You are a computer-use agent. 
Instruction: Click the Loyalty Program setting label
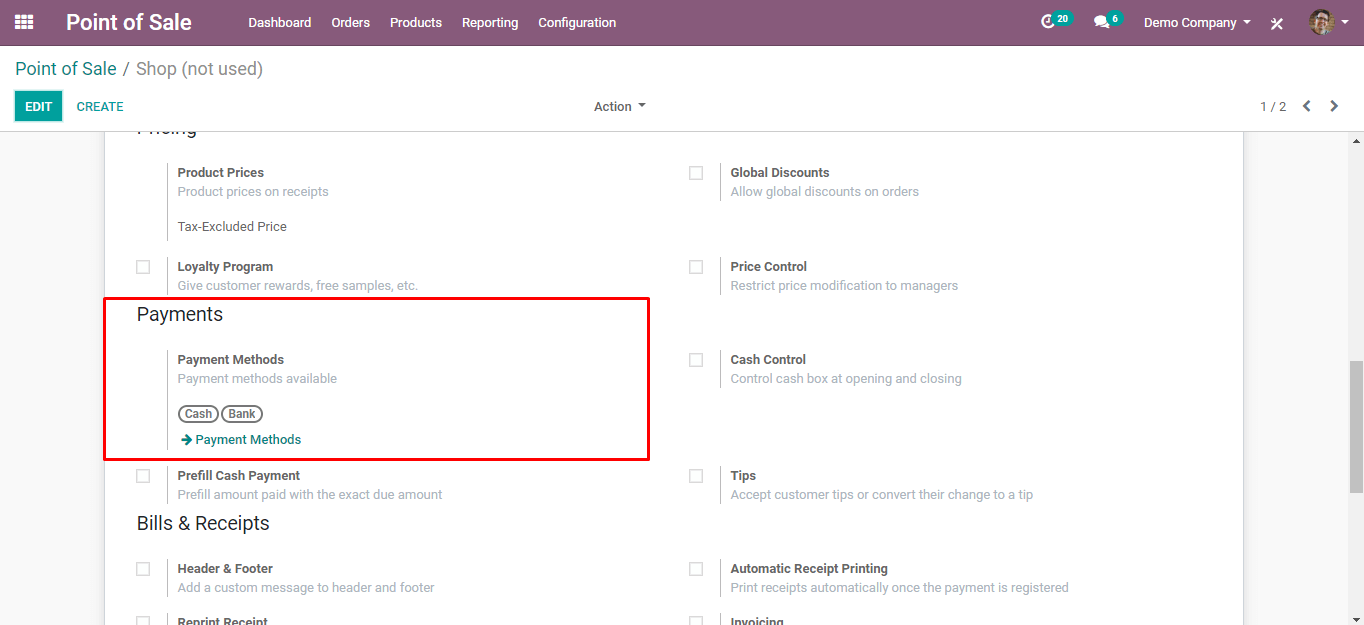(225, 267)
